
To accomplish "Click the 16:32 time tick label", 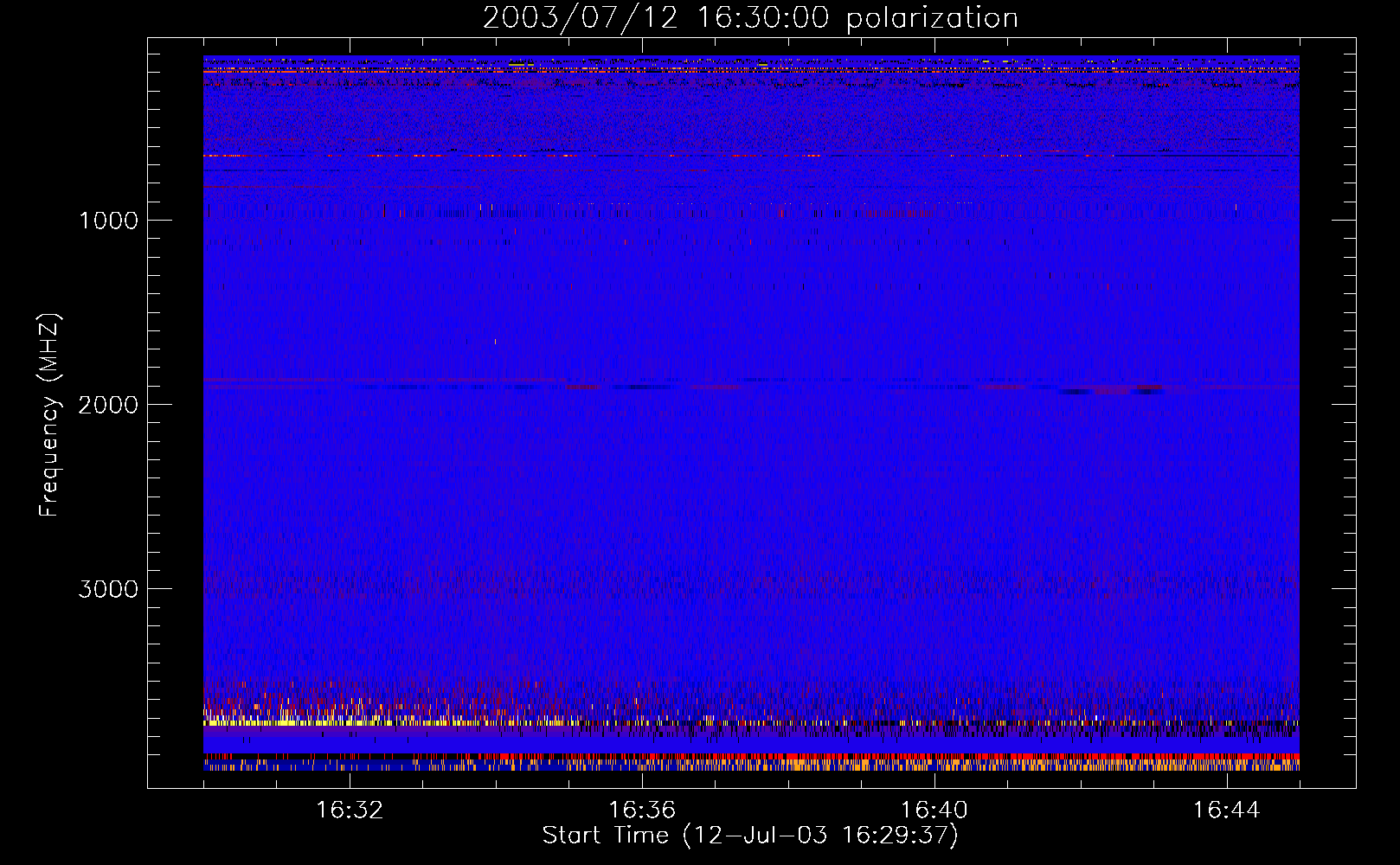I will point(350,811).
